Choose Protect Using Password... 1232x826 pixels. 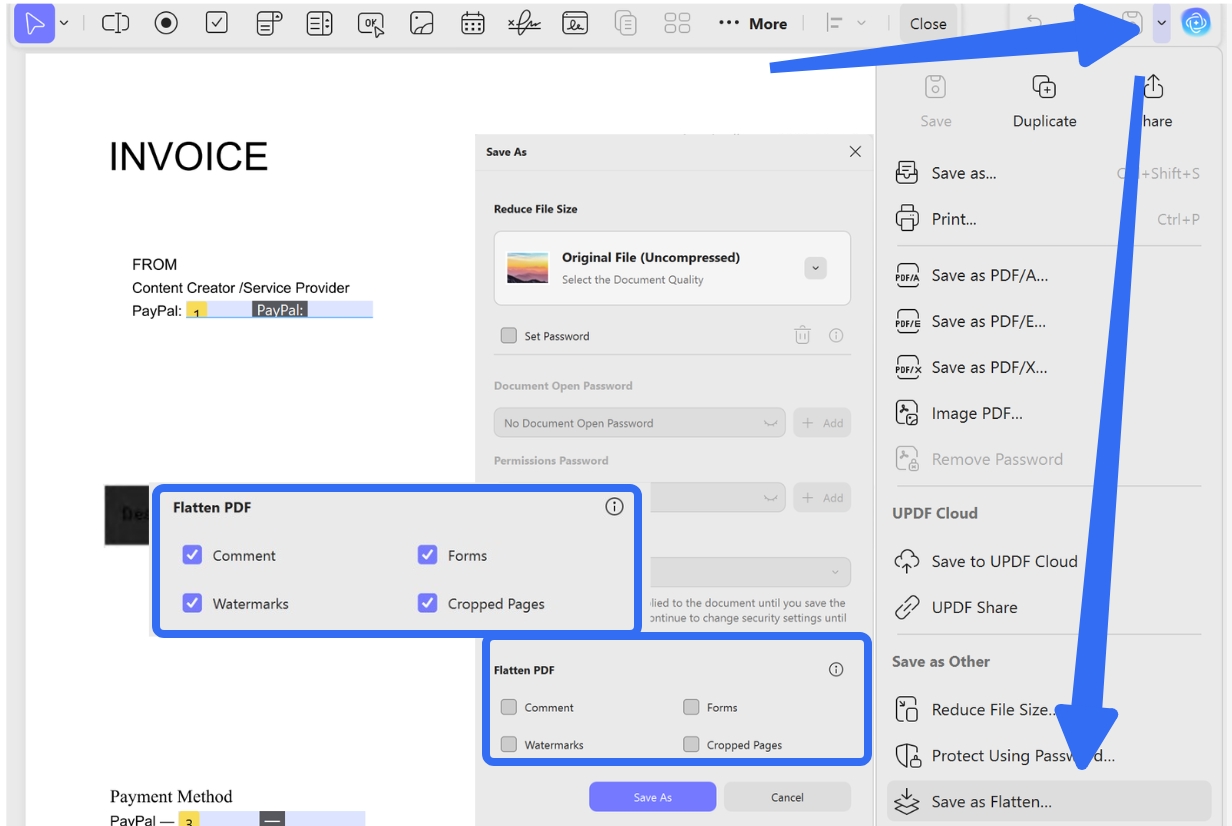tap(1048, 755)
